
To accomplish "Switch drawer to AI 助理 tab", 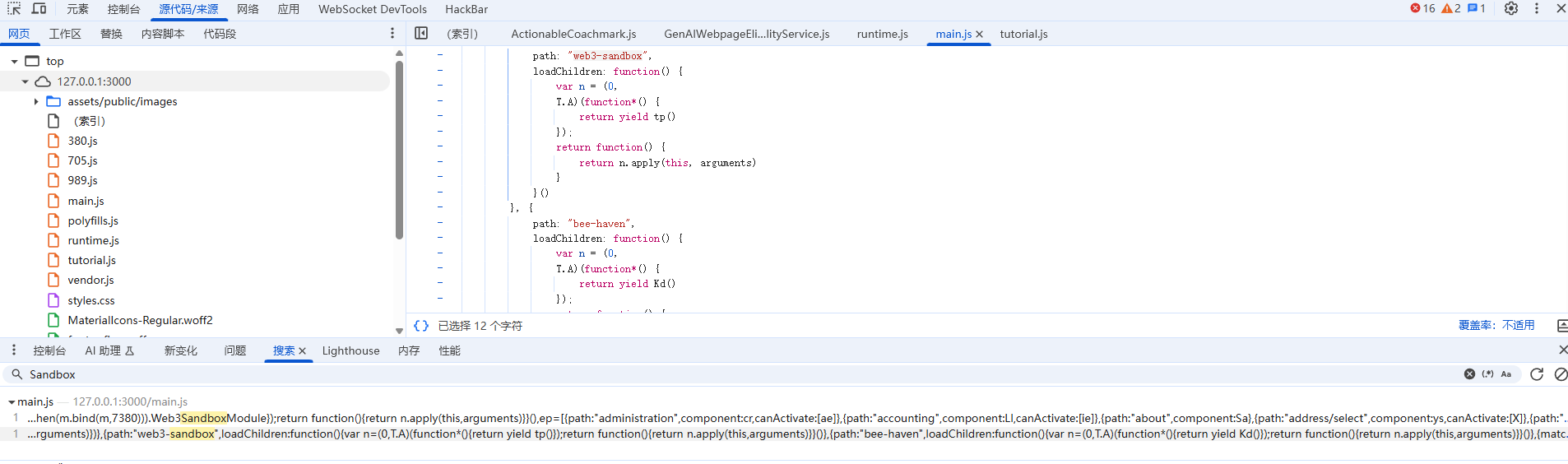I will (x=109, y=350).
